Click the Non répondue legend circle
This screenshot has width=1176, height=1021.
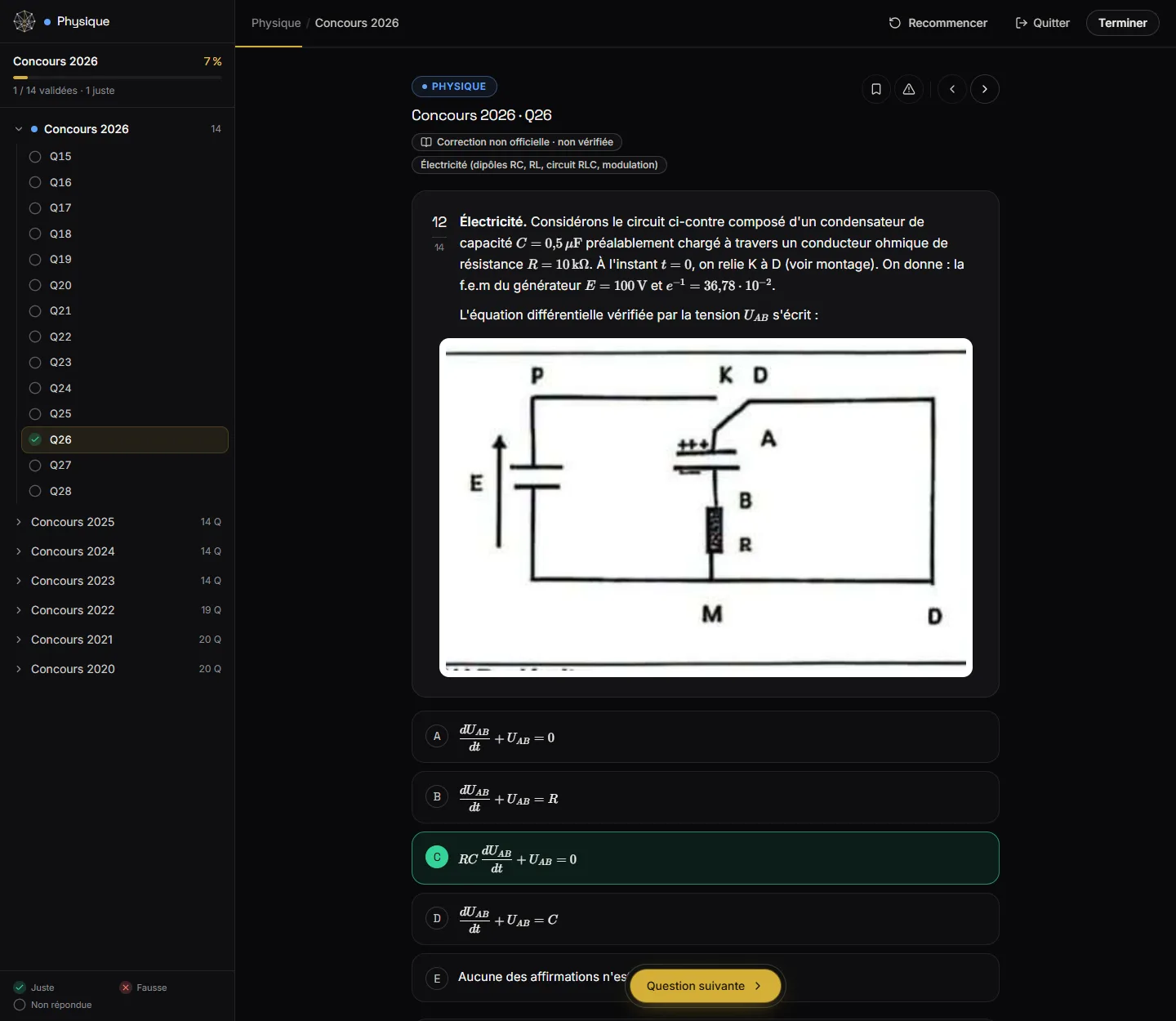(20, 1005)
